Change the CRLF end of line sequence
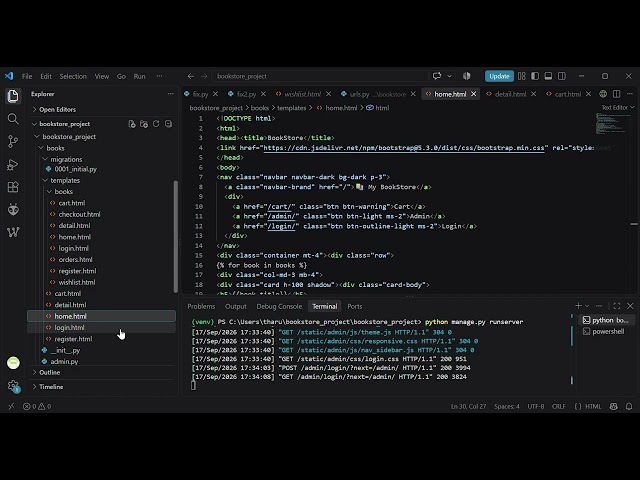 pyautogui.click(x=558, y=407)
